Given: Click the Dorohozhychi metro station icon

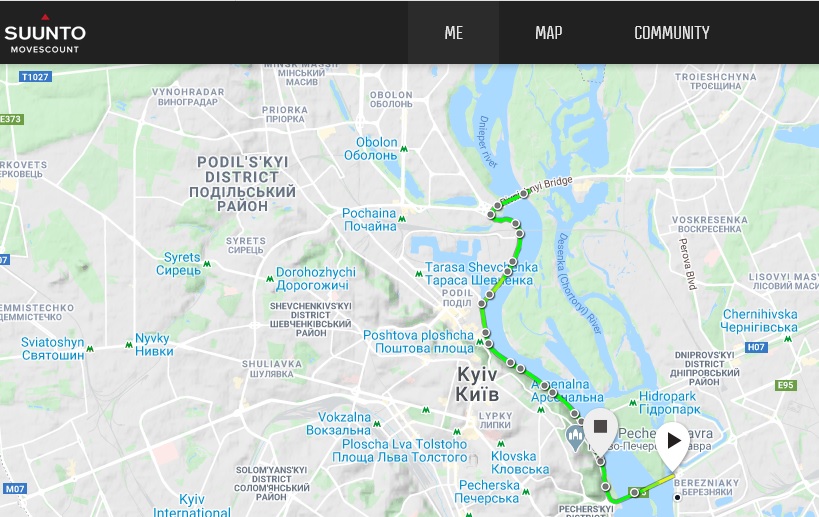Looking at the screenshot, I should pos(270,279).
